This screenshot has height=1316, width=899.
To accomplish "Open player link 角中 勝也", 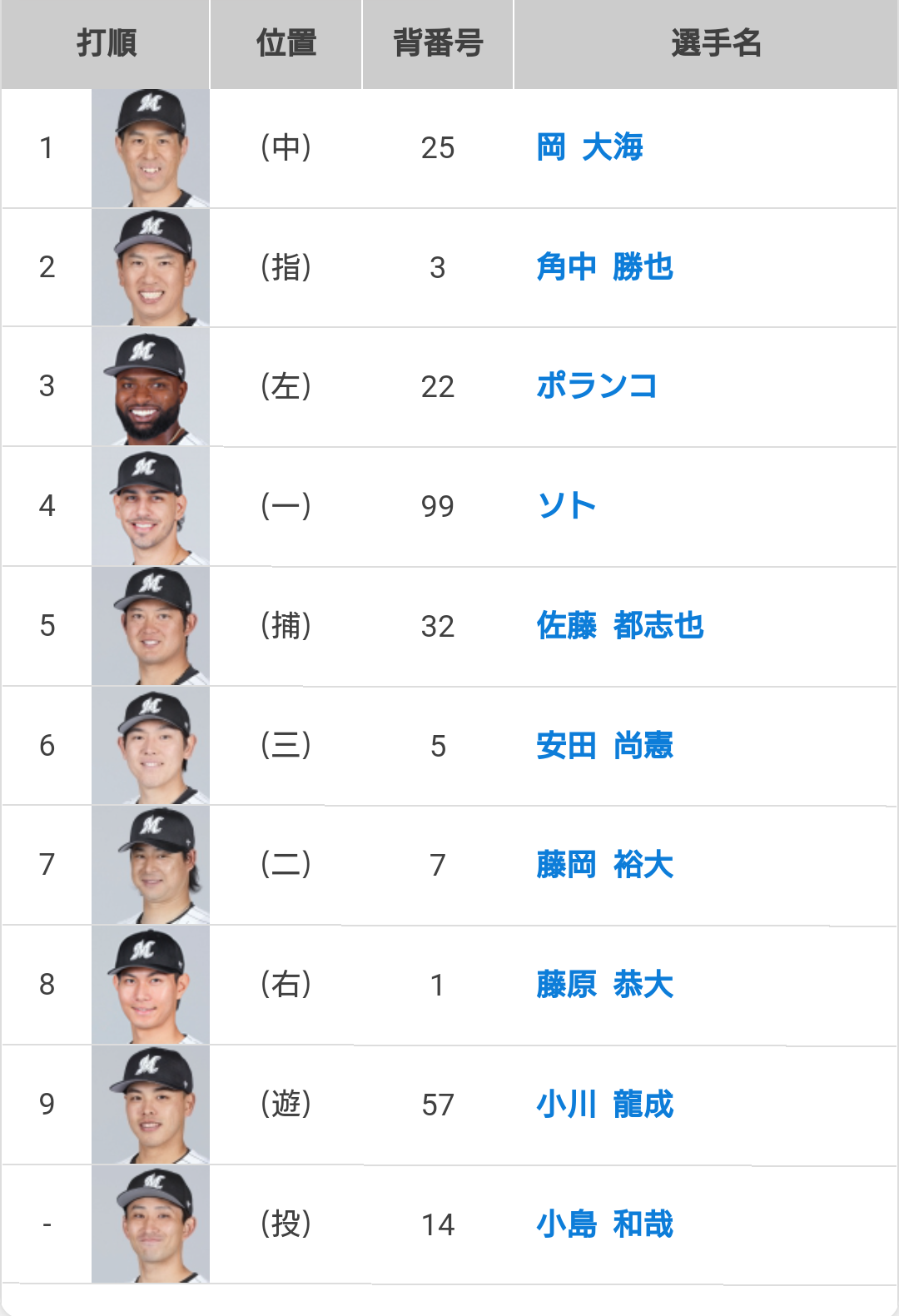I will (x=604, y=267).
